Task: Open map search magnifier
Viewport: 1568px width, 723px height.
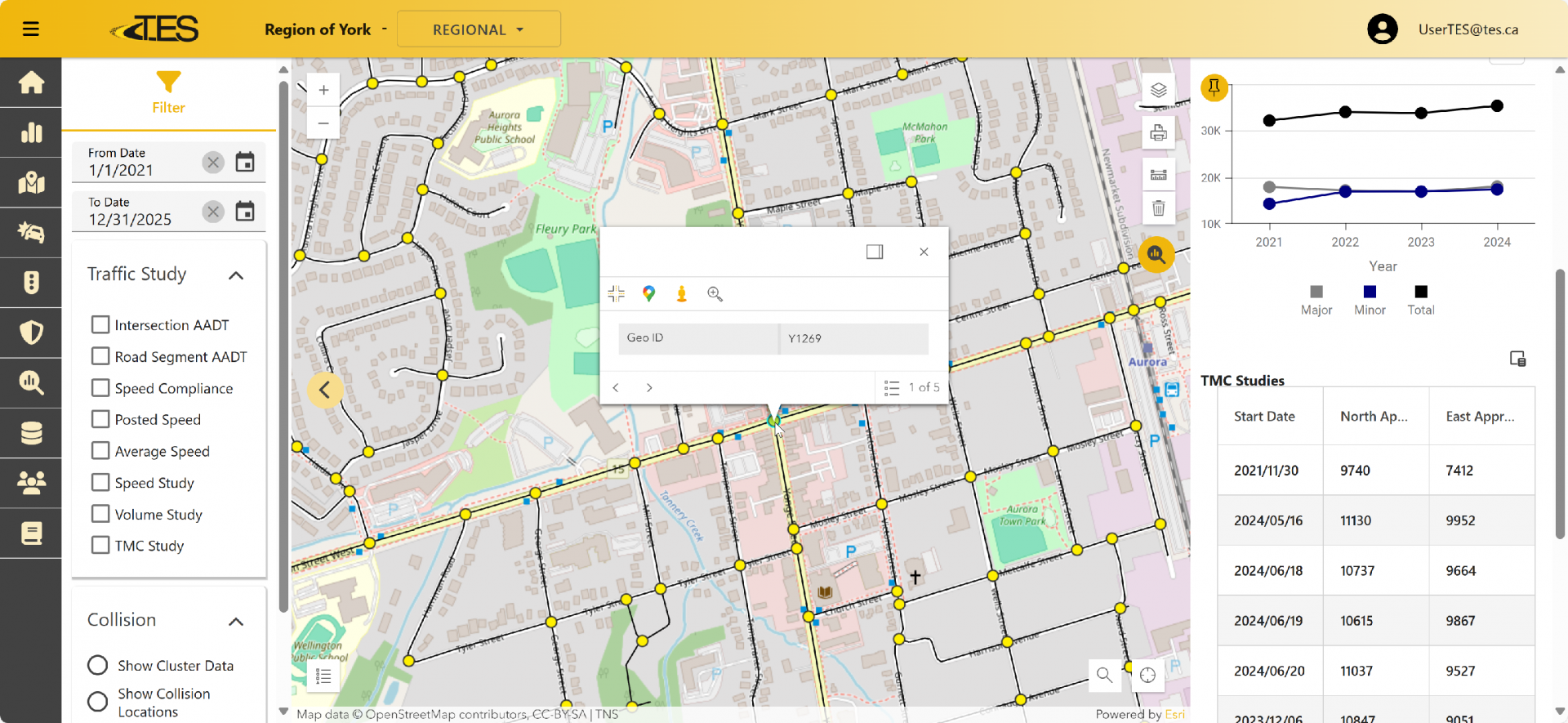Action: (1104, 675)
